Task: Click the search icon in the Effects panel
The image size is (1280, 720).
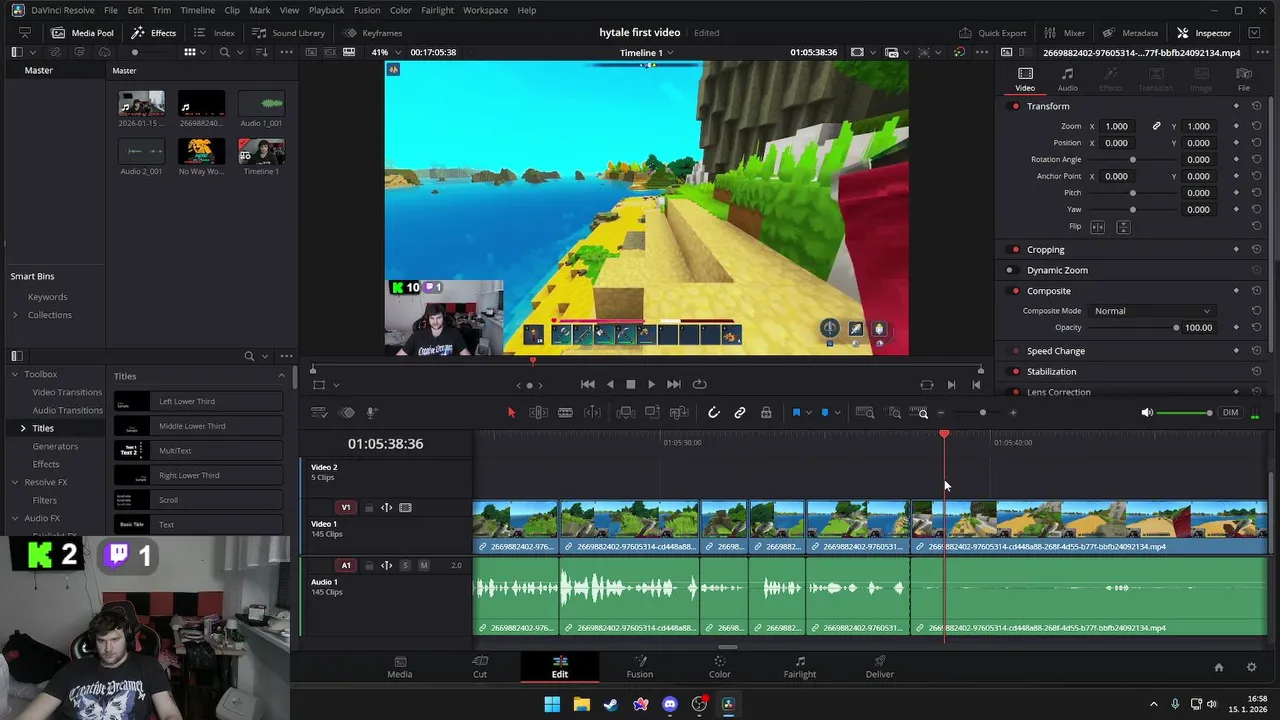Action: coord(249,356)
